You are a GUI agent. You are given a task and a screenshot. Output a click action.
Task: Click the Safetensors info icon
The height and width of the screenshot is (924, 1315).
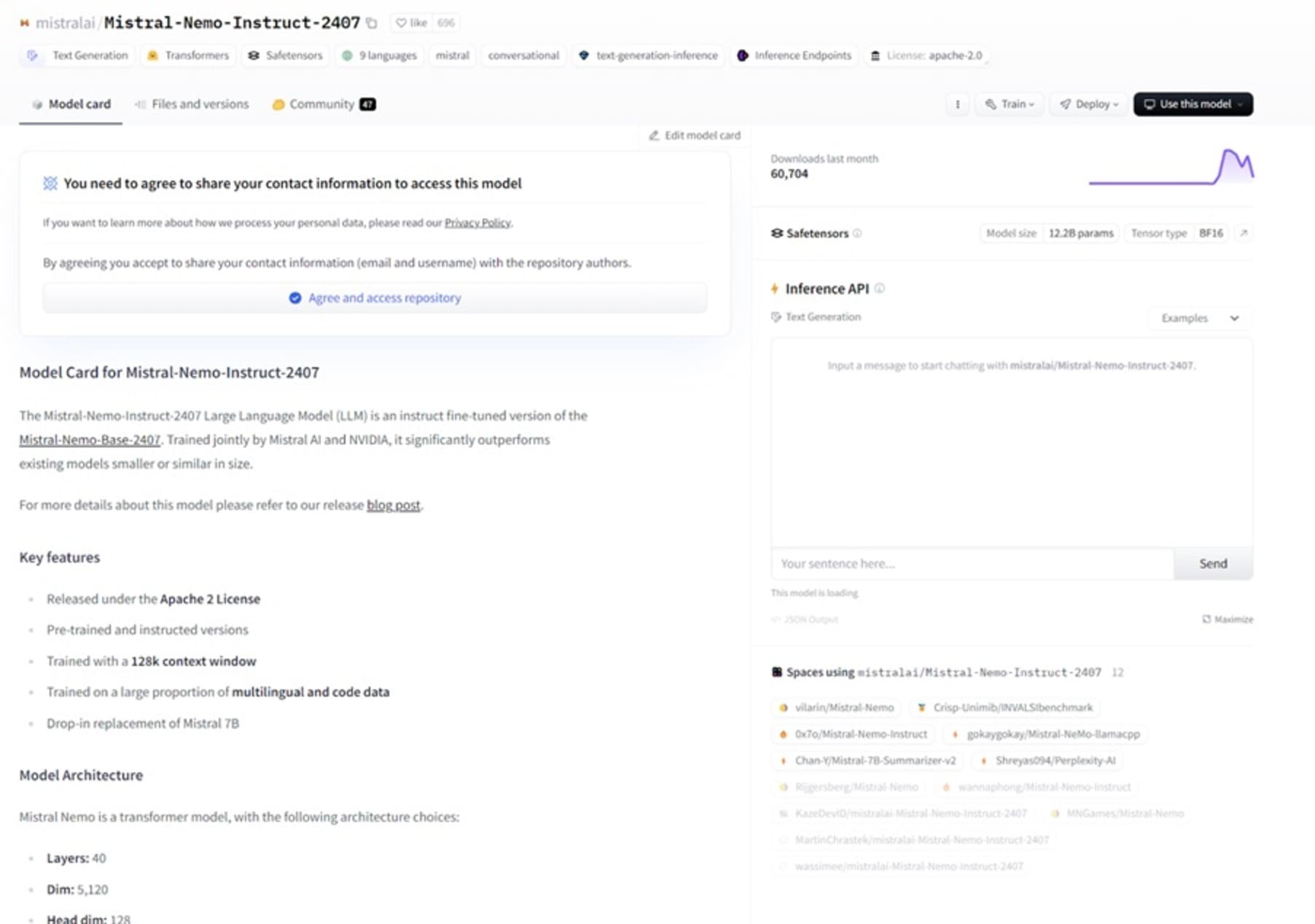pyautogui.click(x=857, y=233)
